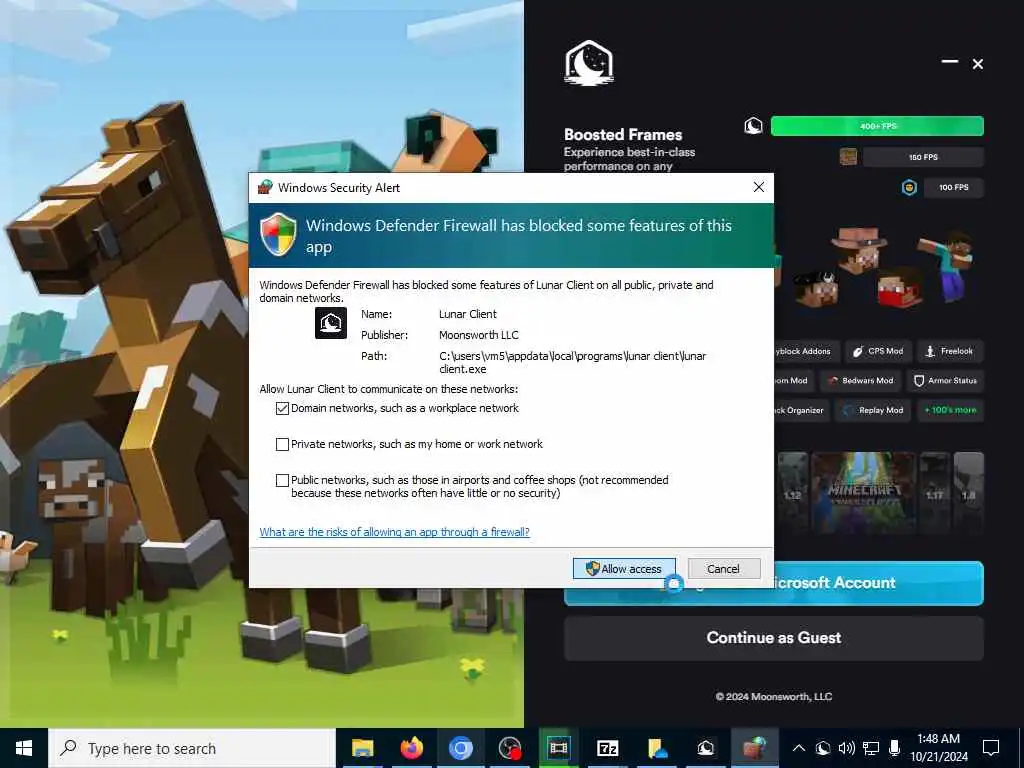Click the hexagon icon beside 100 FPS
The image size is (1024, 768).
(x=909, y=188)
